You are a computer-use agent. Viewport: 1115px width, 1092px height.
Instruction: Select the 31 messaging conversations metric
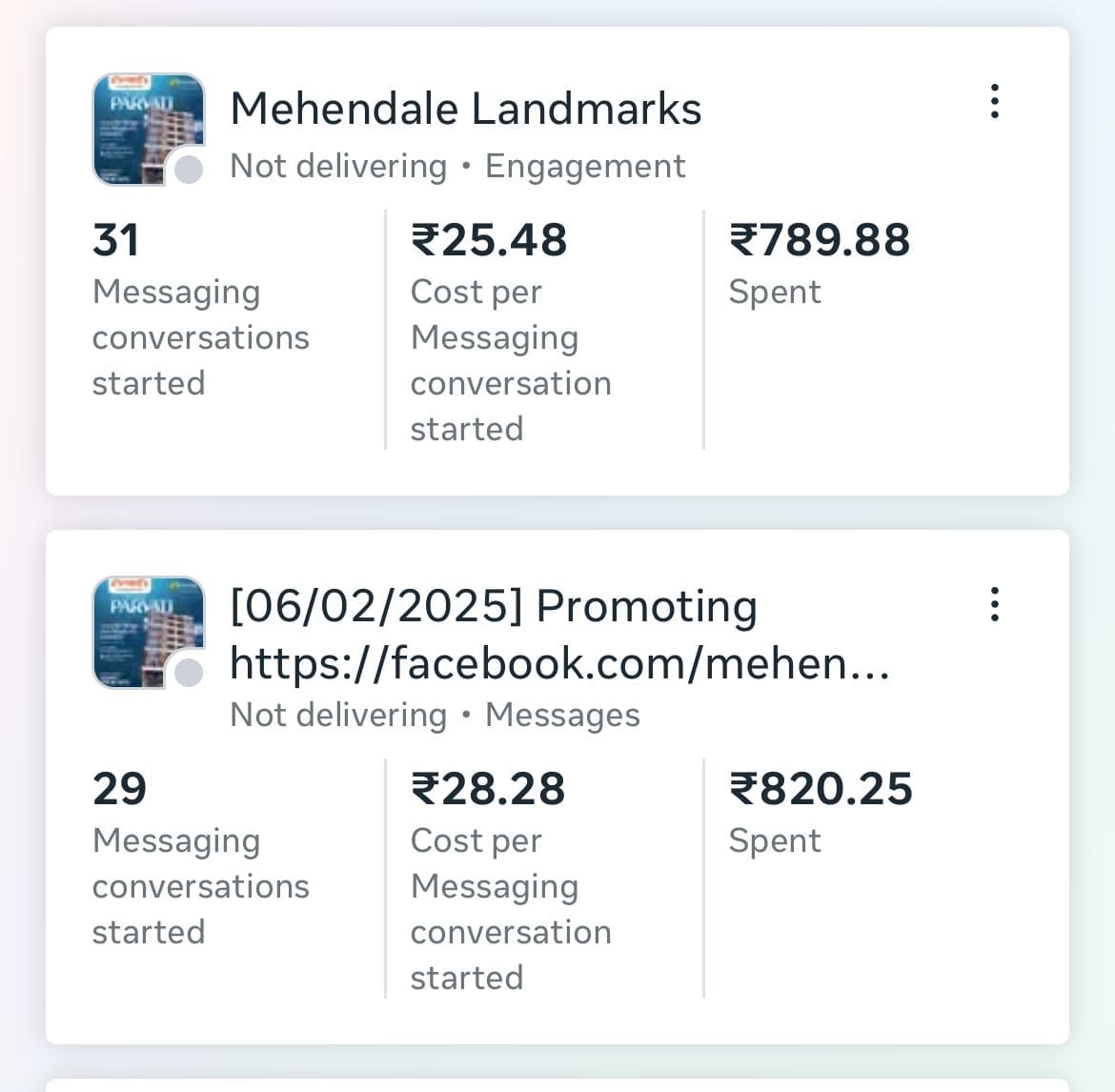tap(116, 240)
